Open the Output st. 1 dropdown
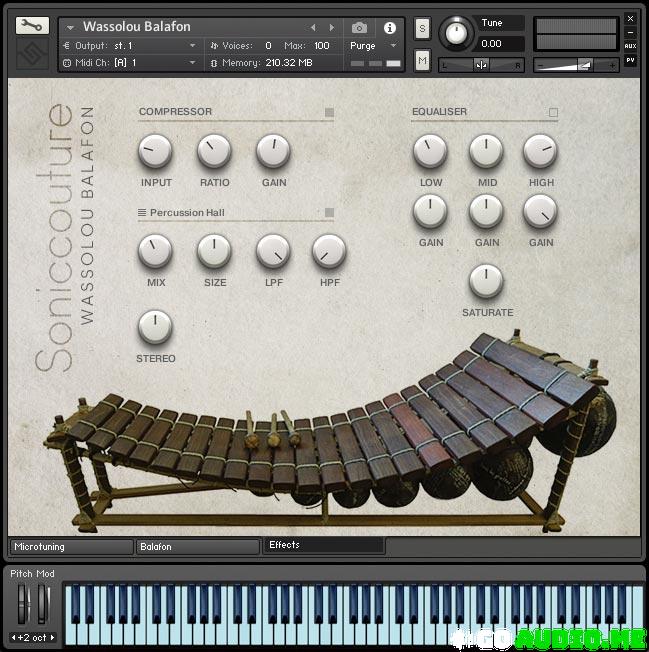 (x=130, y=46)
